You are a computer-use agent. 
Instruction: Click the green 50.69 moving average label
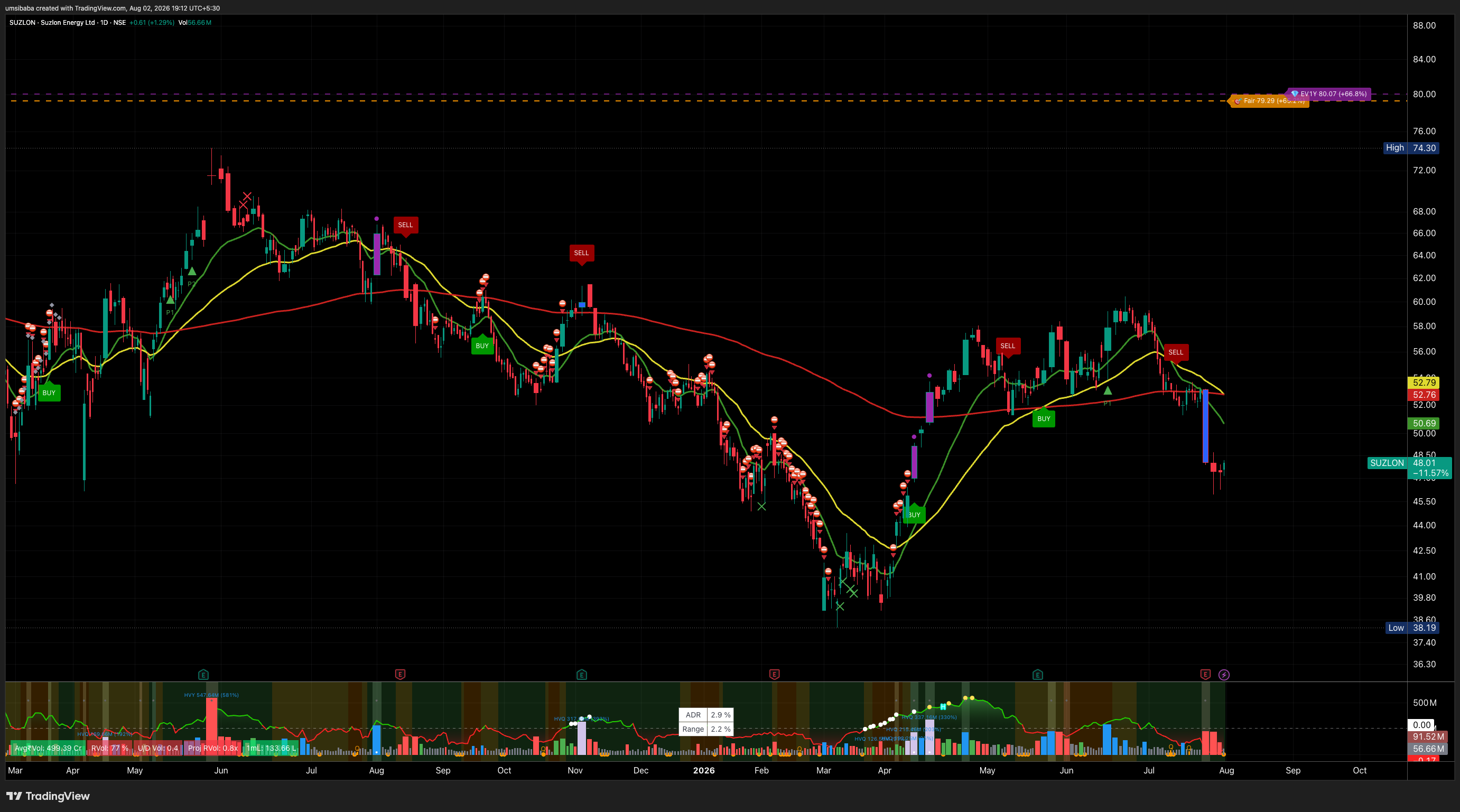pyautogui.click(x=1424, y=423)
